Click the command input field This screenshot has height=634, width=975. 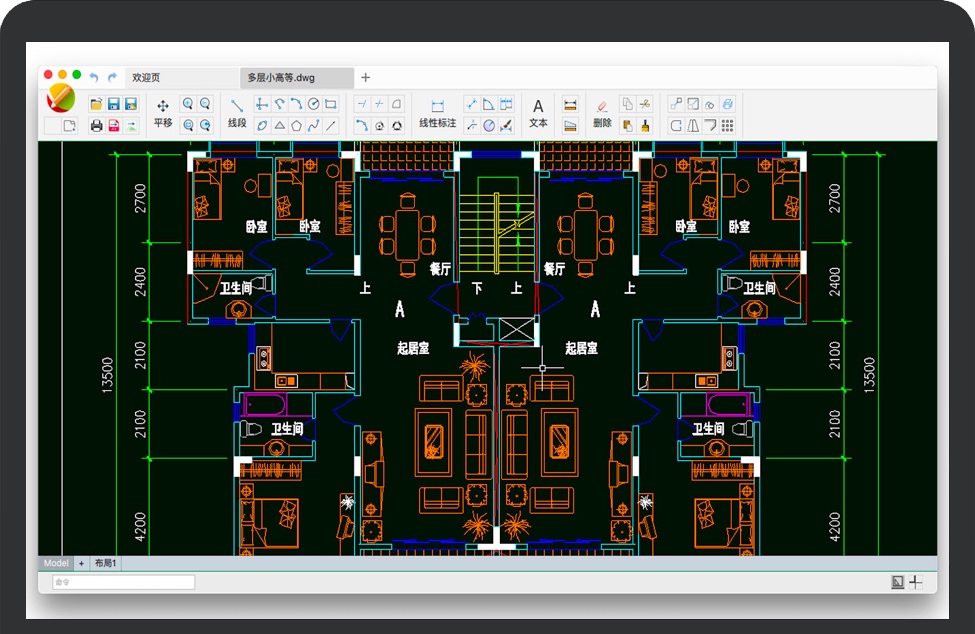coord(122,582)
